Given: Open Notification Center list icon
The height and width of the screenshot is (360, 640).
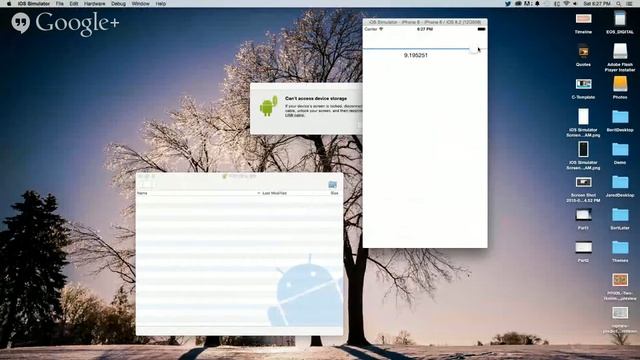Looking at the screenshot, I should 629,3.
